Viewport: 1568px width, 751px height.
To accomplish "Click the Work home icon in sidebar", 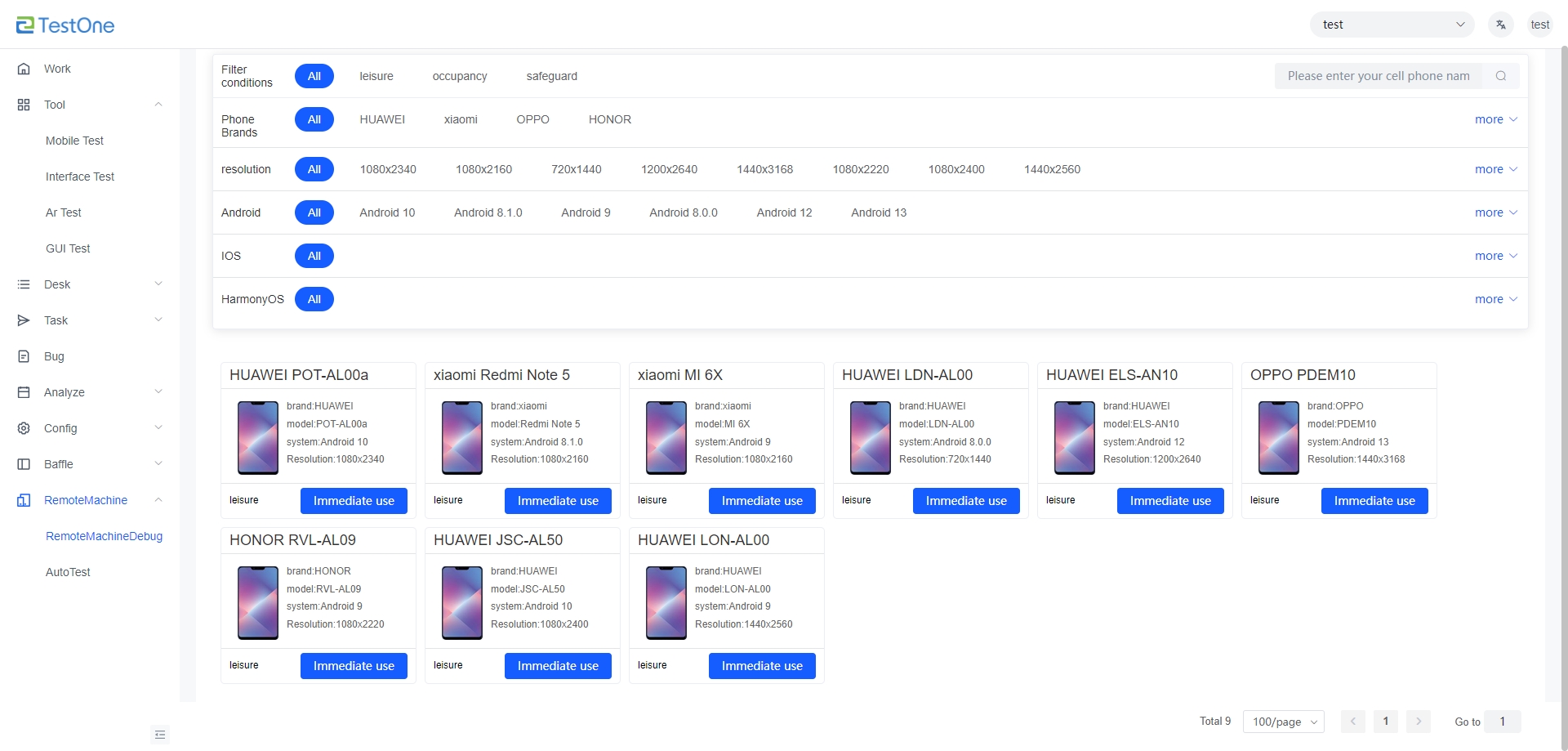I will [x=24, y=69].
